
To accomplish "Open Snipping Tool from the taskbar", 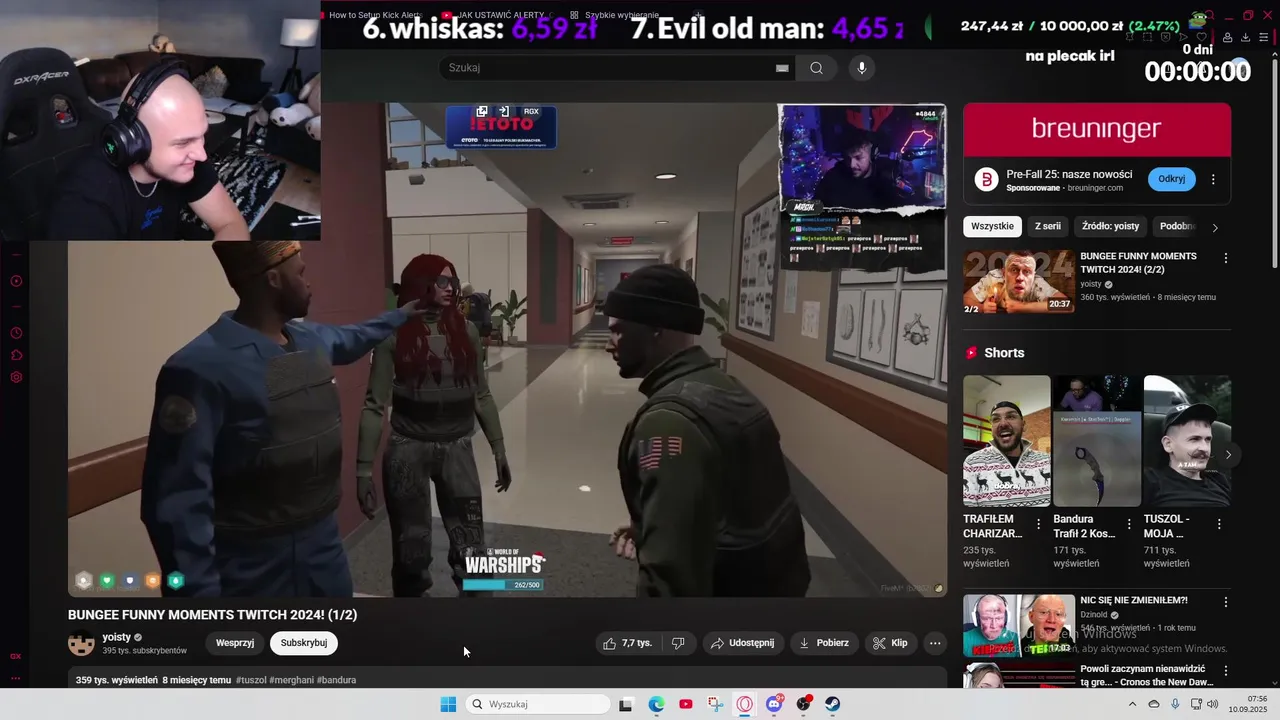I will [715, 704].
